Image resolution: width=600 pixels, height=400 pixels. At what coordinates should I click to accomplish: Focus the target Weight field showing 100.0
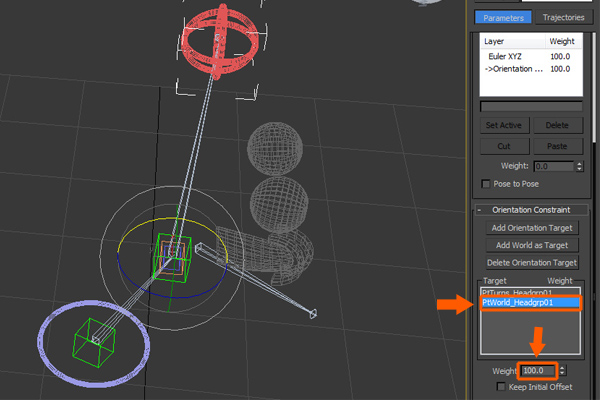click(x=538, y=371)
